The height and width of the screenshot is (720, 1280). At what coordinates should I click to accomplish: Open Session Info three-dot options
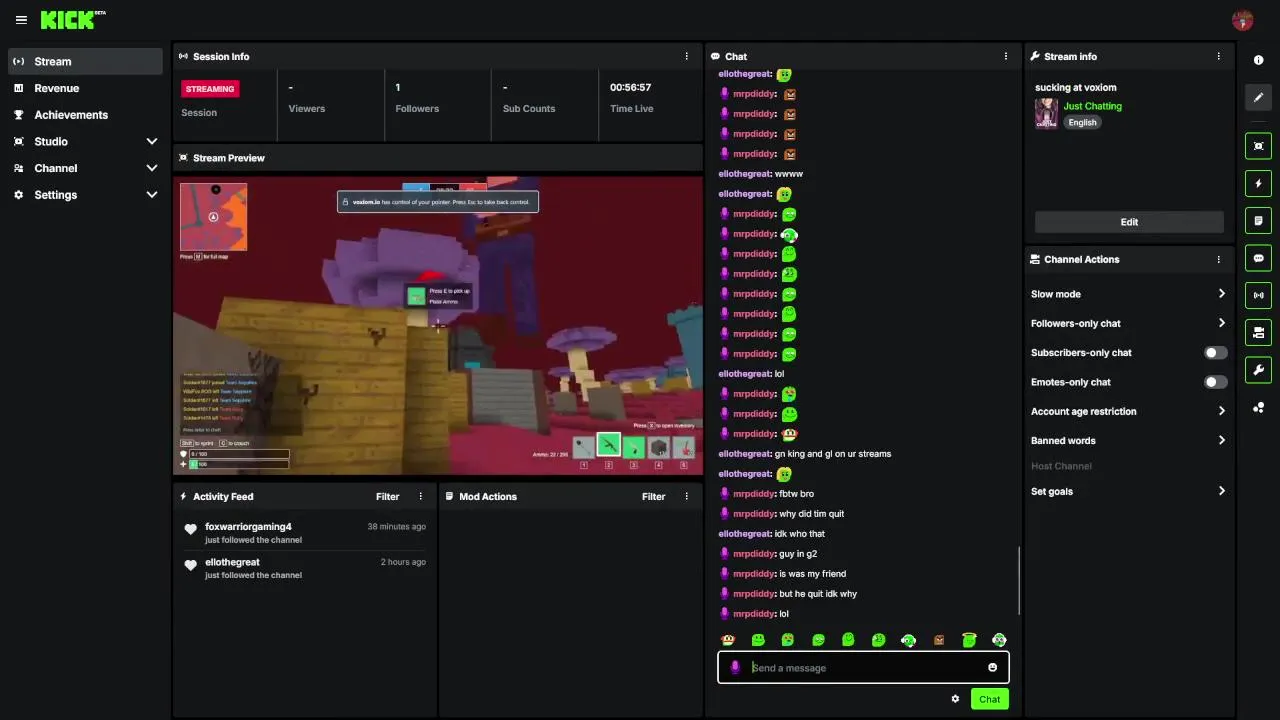pos(686,57)
